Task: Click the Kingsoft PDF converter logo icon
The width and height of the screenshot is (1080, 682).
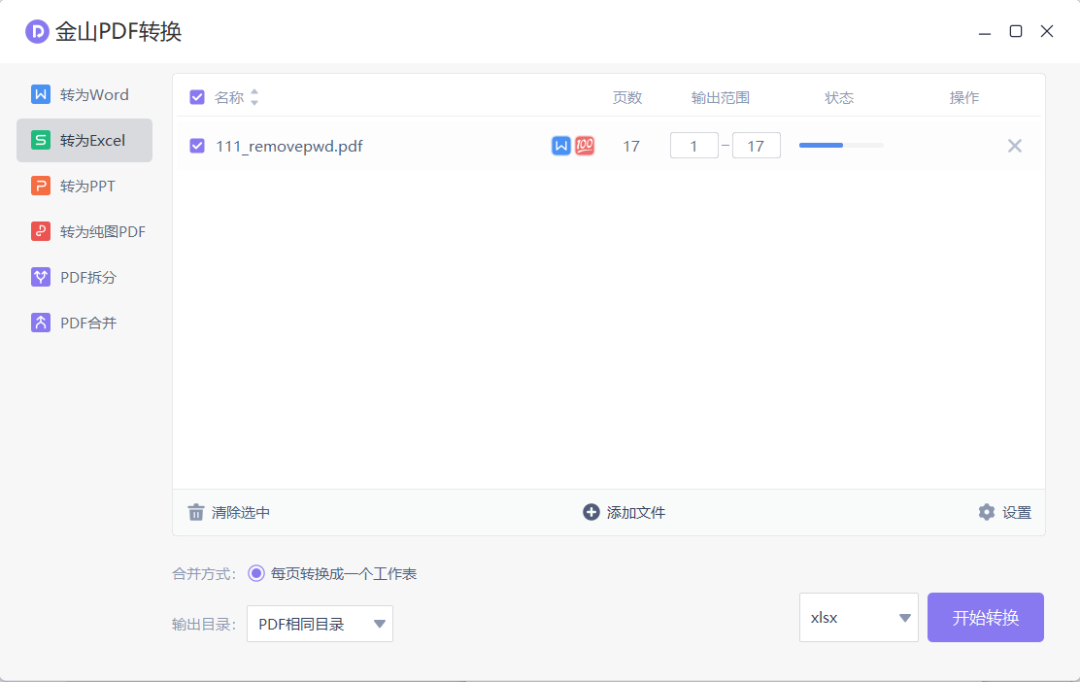Action: pyautogui.click(x=37, y=32)
